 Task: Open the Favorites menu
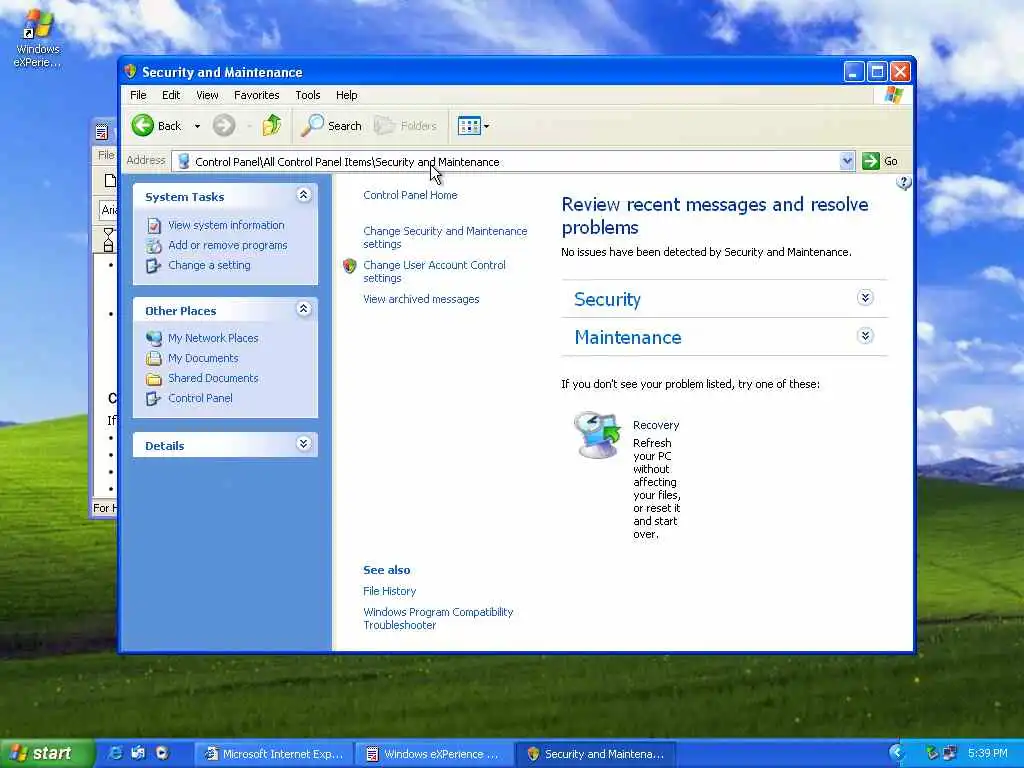pyautogui.click(x=257, y=95)
